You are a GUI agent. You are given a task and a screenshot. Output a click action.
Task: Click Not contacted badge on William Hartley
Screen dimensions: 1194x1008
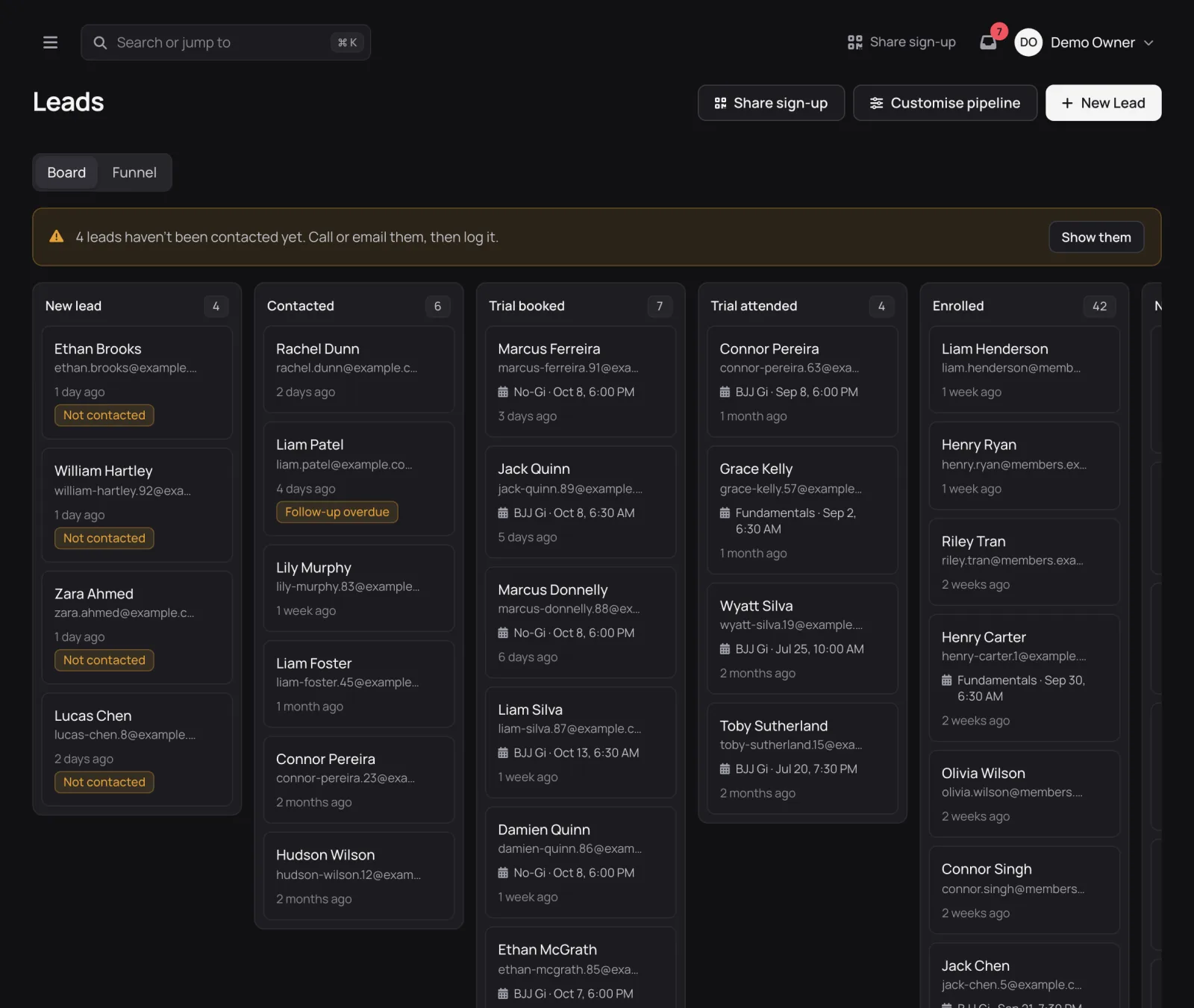click(x=104, y=538)
